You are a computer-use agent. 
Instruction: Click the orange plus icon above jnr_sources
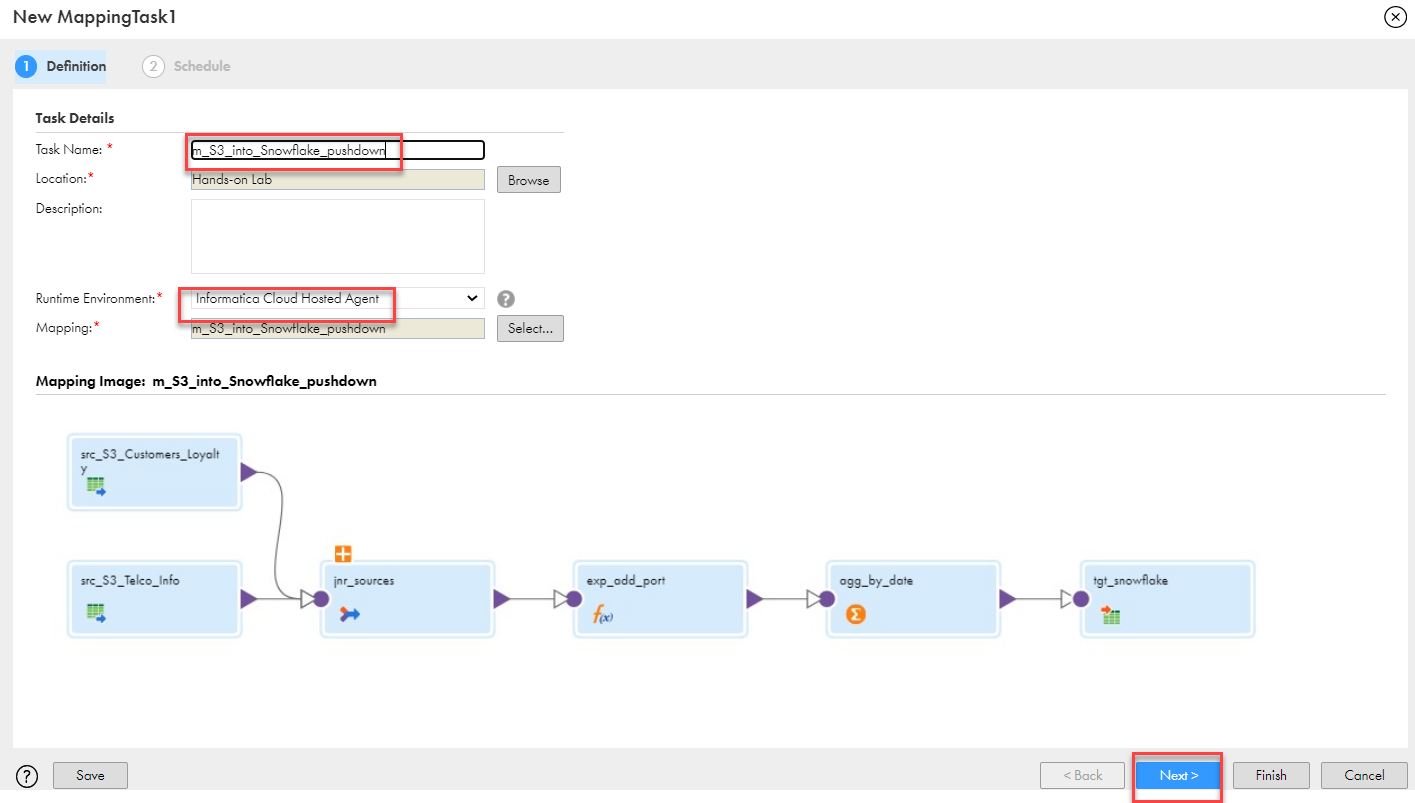point(343,554)
